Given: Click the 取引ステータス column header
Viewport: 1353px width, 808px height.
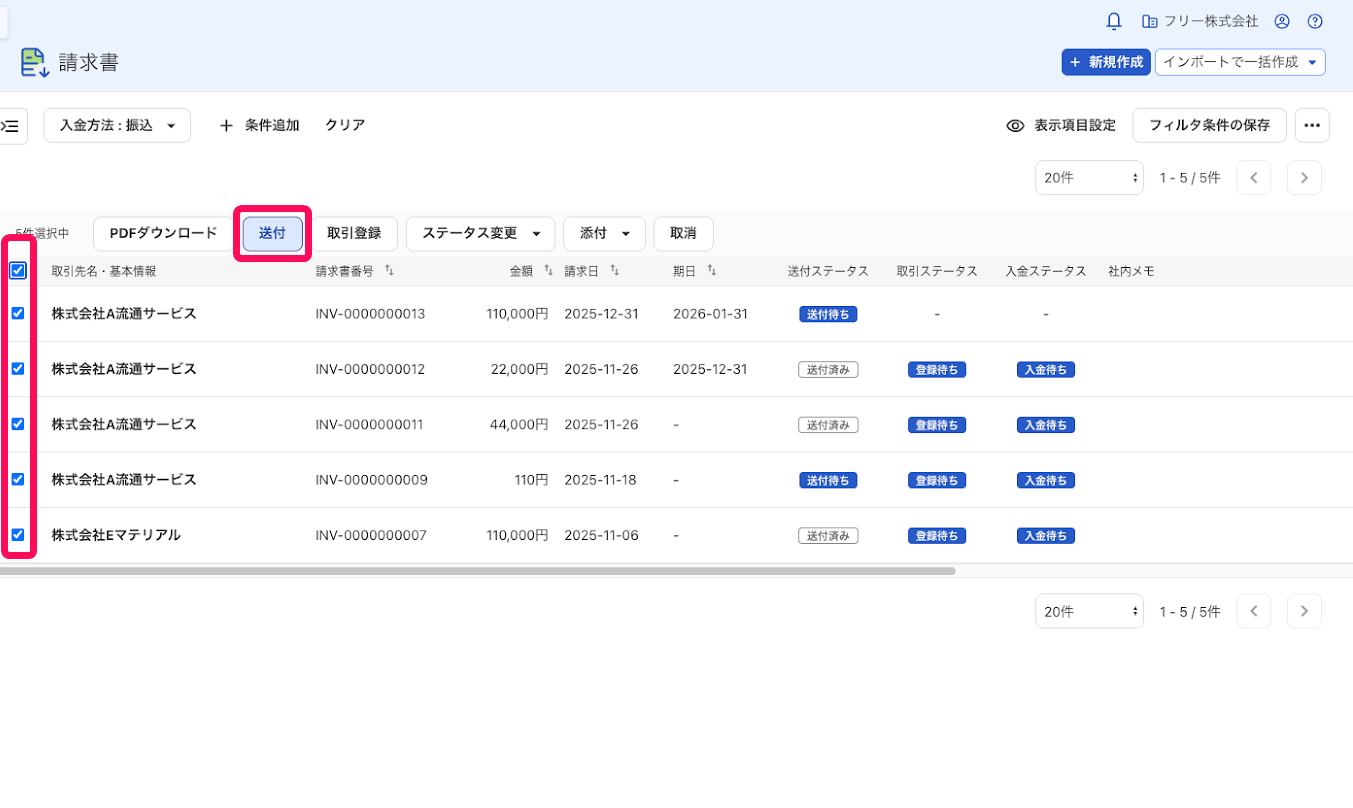Looking at the screenshot, I should pyautogui.click(x=937, y=271).
